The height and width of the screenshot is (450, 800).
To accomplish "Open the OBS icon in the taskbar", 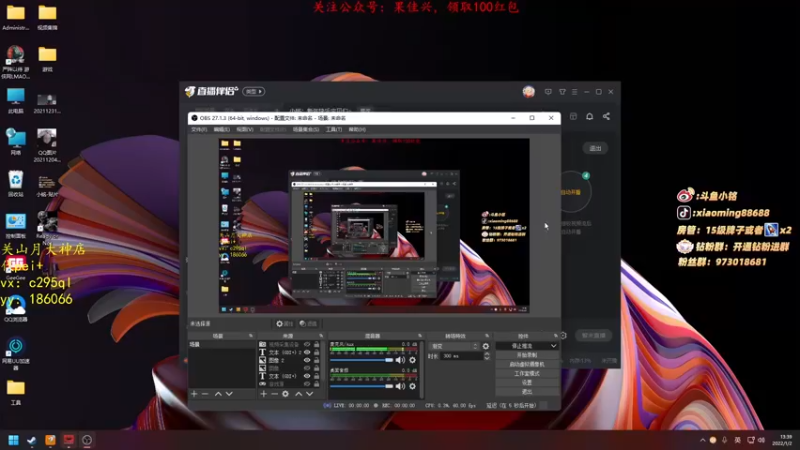I will (87, 440).
